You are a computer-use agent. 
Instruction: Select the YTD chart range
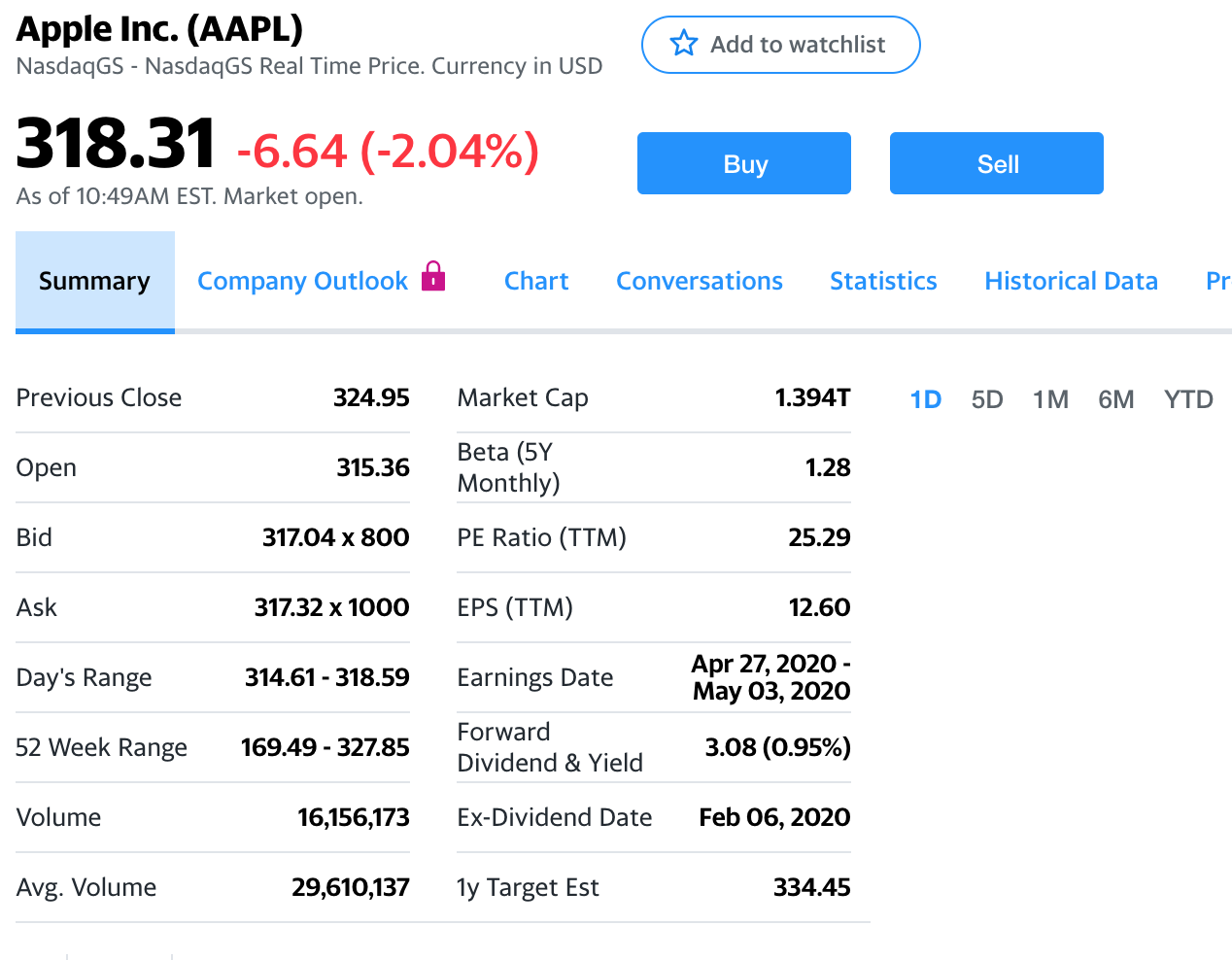pyautogui.click(x=1188, y=399)
